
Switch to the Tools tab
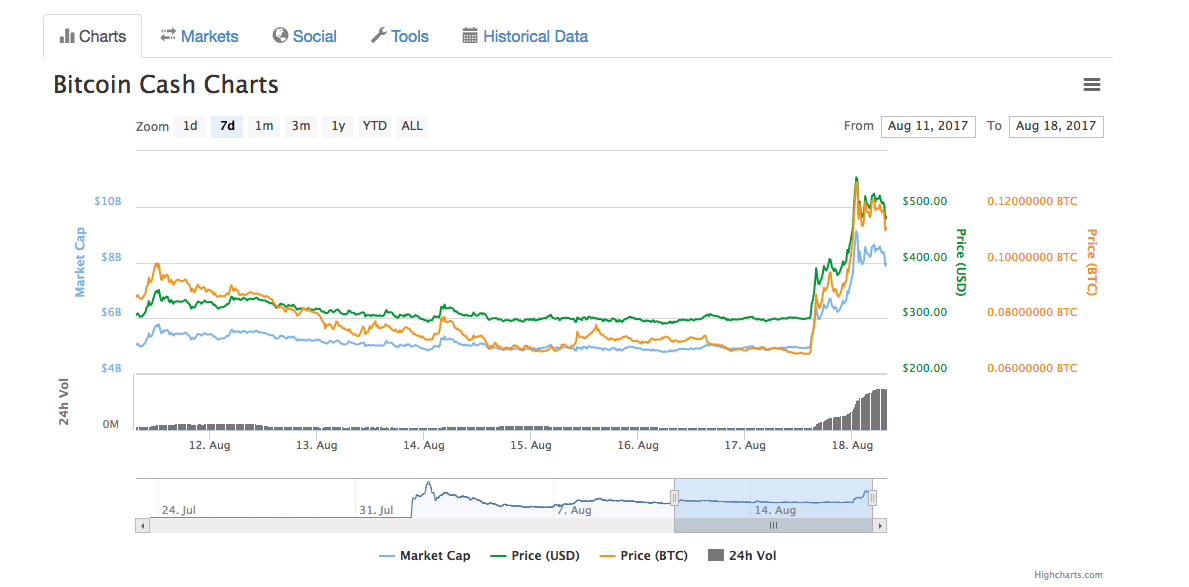point(400,36)
